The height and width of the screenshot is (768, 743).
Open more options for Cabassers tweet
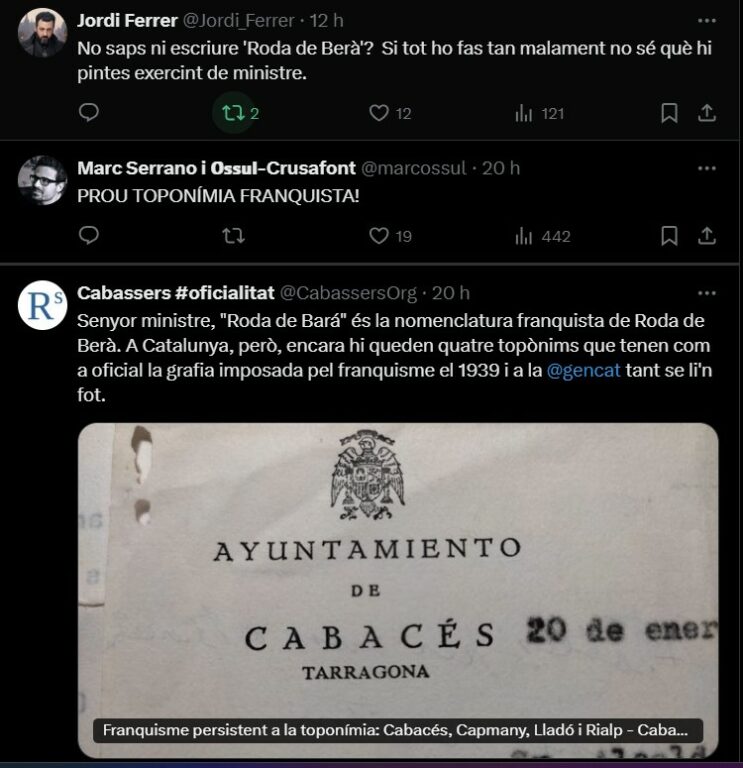(706, 293)
